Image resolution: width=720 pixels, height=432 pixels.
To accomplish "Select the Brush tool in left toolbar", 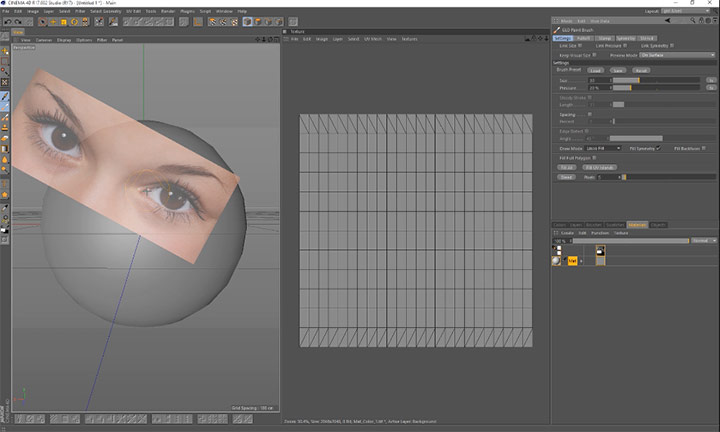I will tap(5, 96).
